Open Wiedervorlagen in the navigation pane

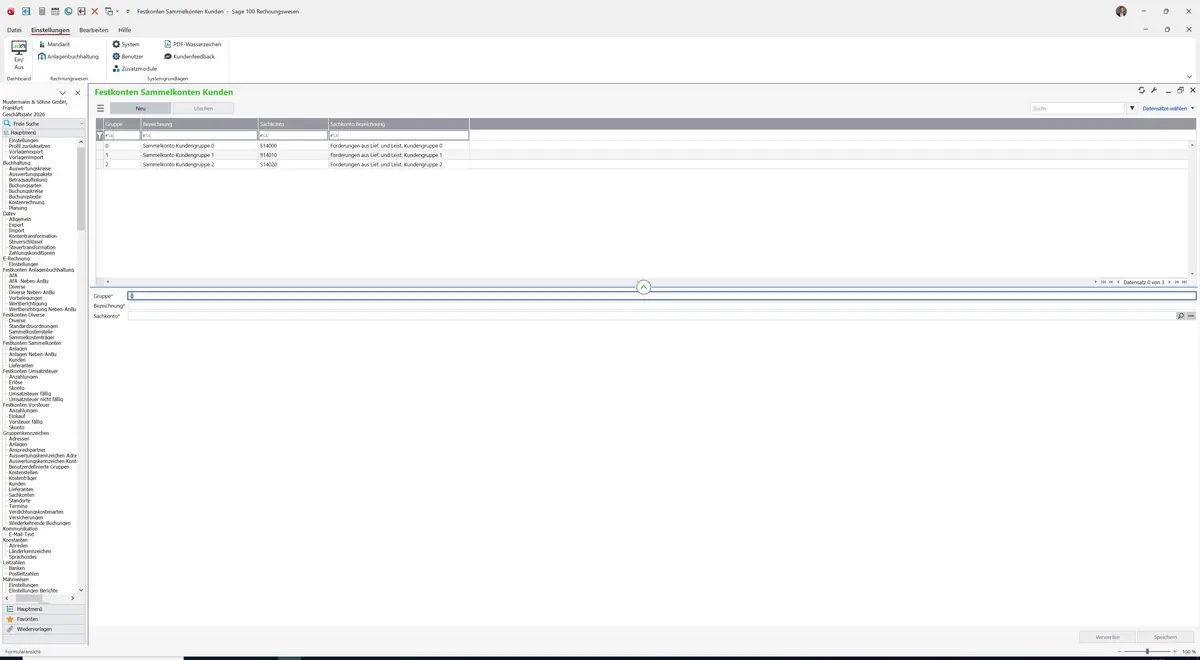pyautogui.click(x=43, y=629)
